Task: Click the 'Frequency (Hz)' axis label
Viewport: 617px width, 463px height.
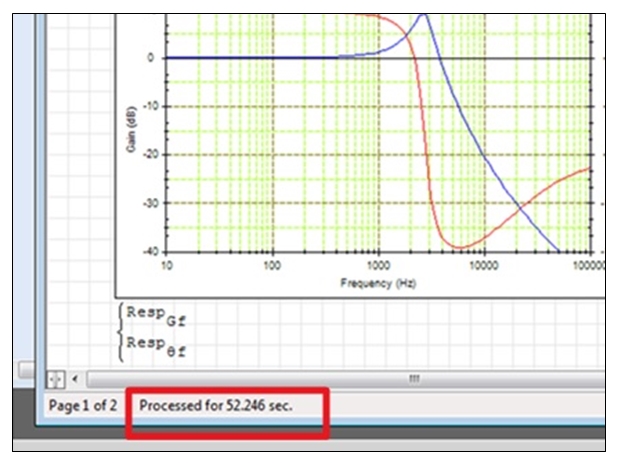Action: (x=377, y=283)
